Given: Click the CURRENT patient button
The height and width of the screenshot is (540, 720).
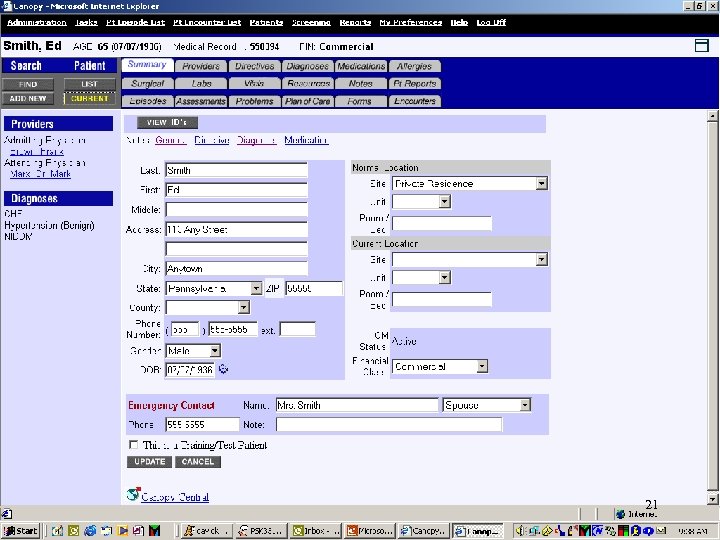Looking at the screenshot, I should tap(90, 98).
